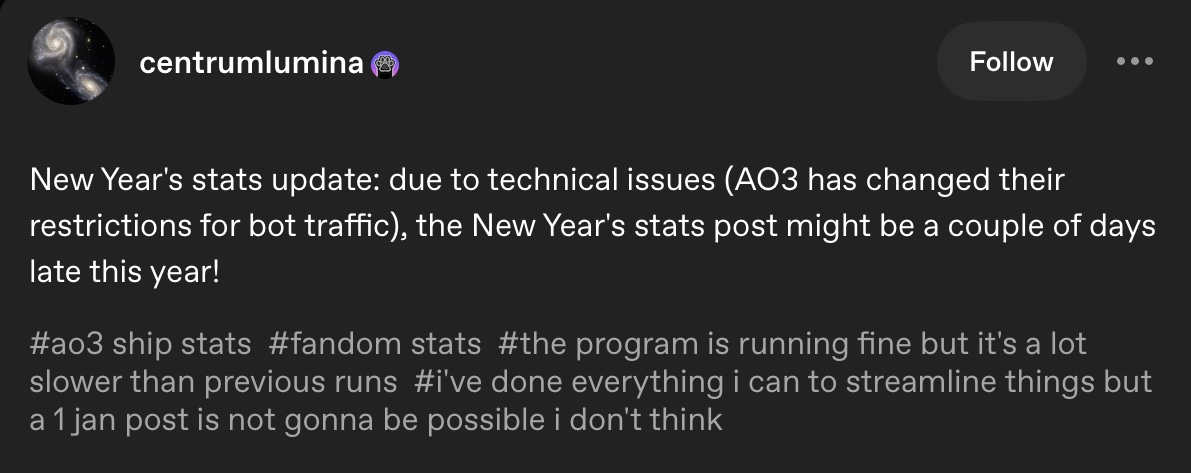
Task: Browse the #fandom stats tag
Action: point(375,345)
